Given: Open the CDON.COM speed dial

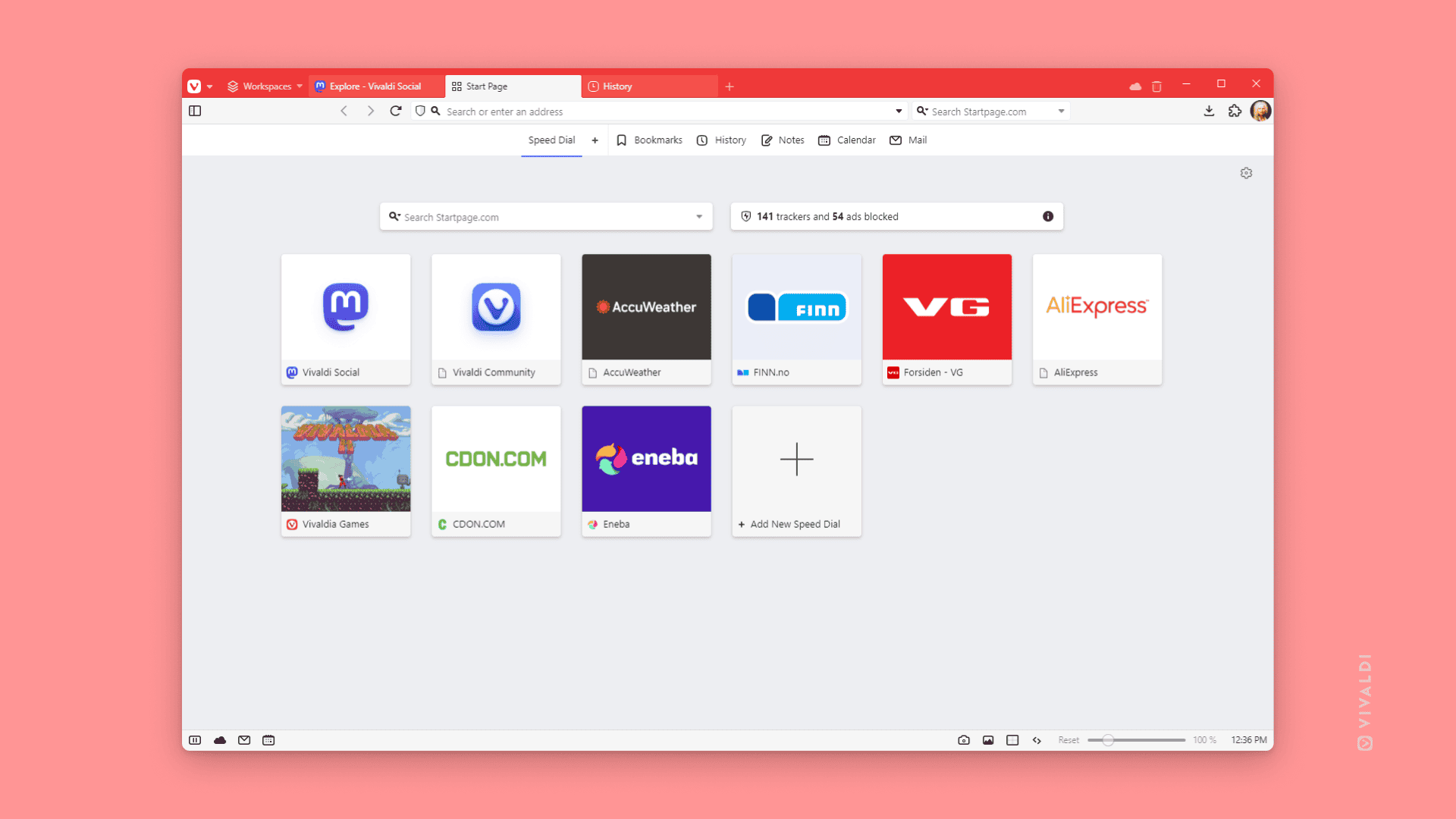Looking at the screenshot, I should tap(496, 471).
